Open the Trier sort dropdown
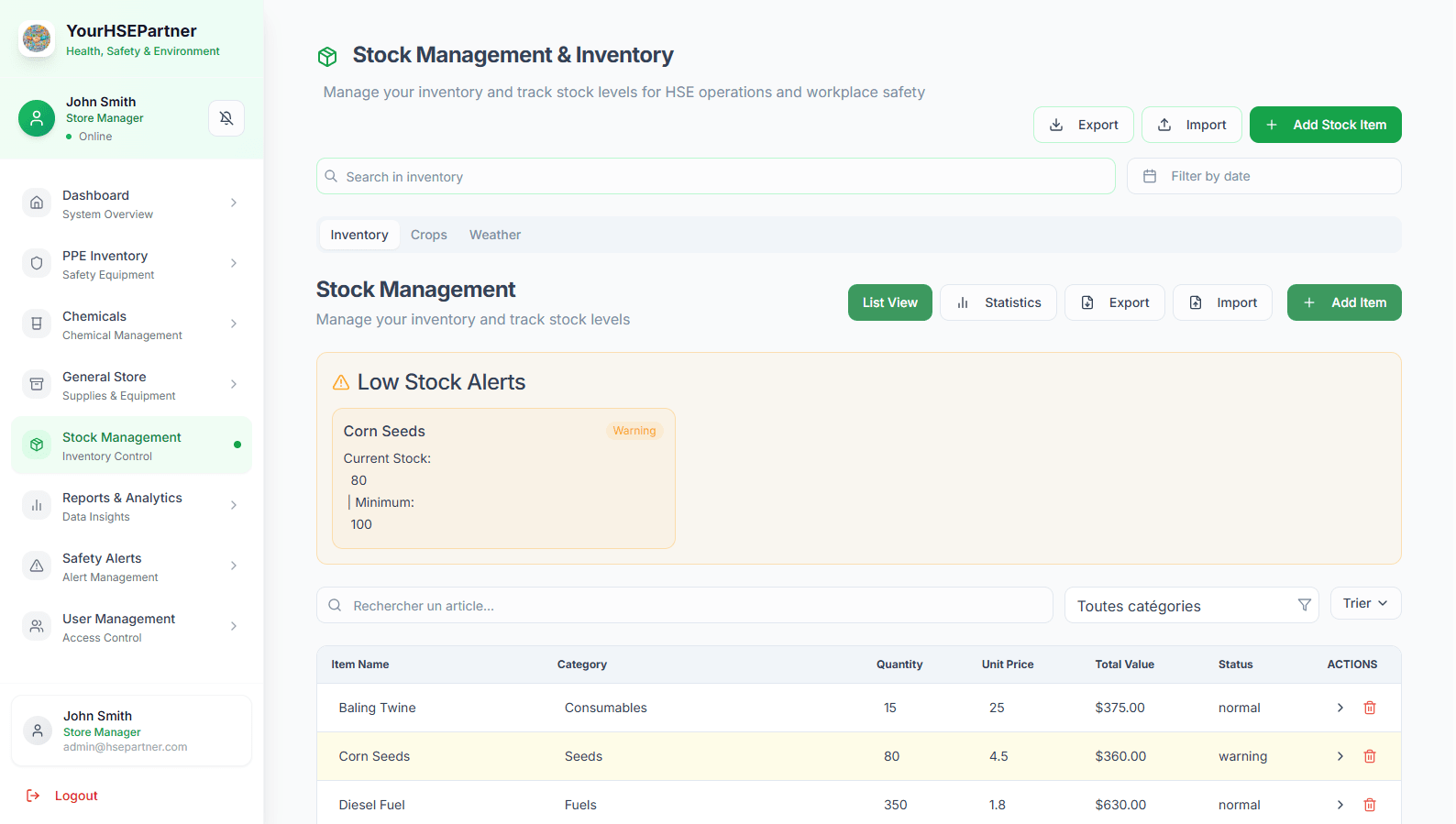This screenshot has width=1456, height=824. [1364, 603]
